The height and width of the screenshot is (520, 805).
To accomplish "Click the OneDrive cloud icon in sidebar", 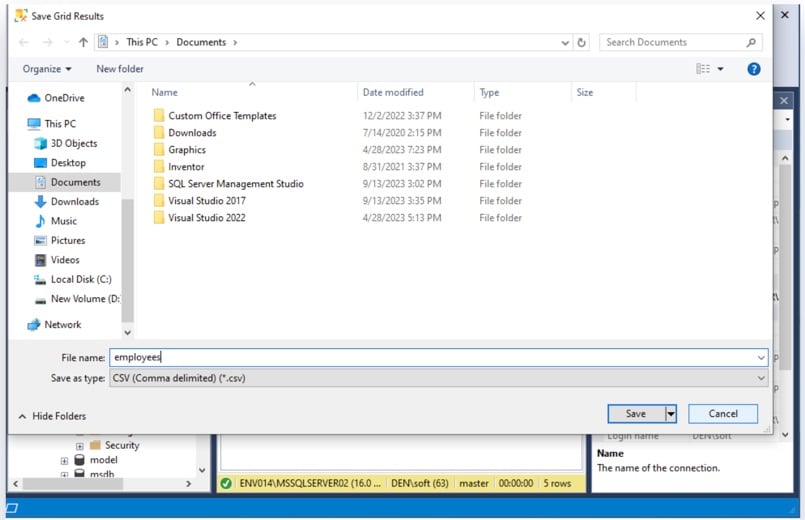I will pos(34,98).
